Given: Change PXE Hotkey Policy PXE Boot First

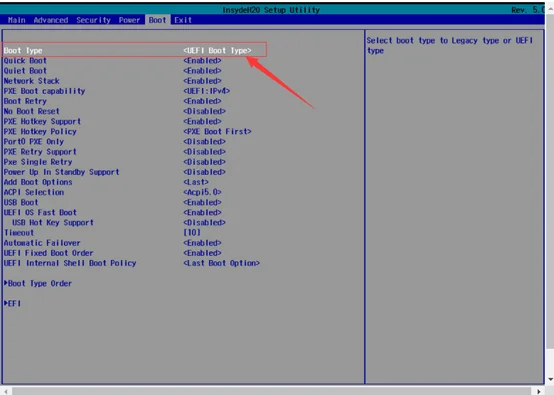Looking at the screenshot, I should click(217, 131).
